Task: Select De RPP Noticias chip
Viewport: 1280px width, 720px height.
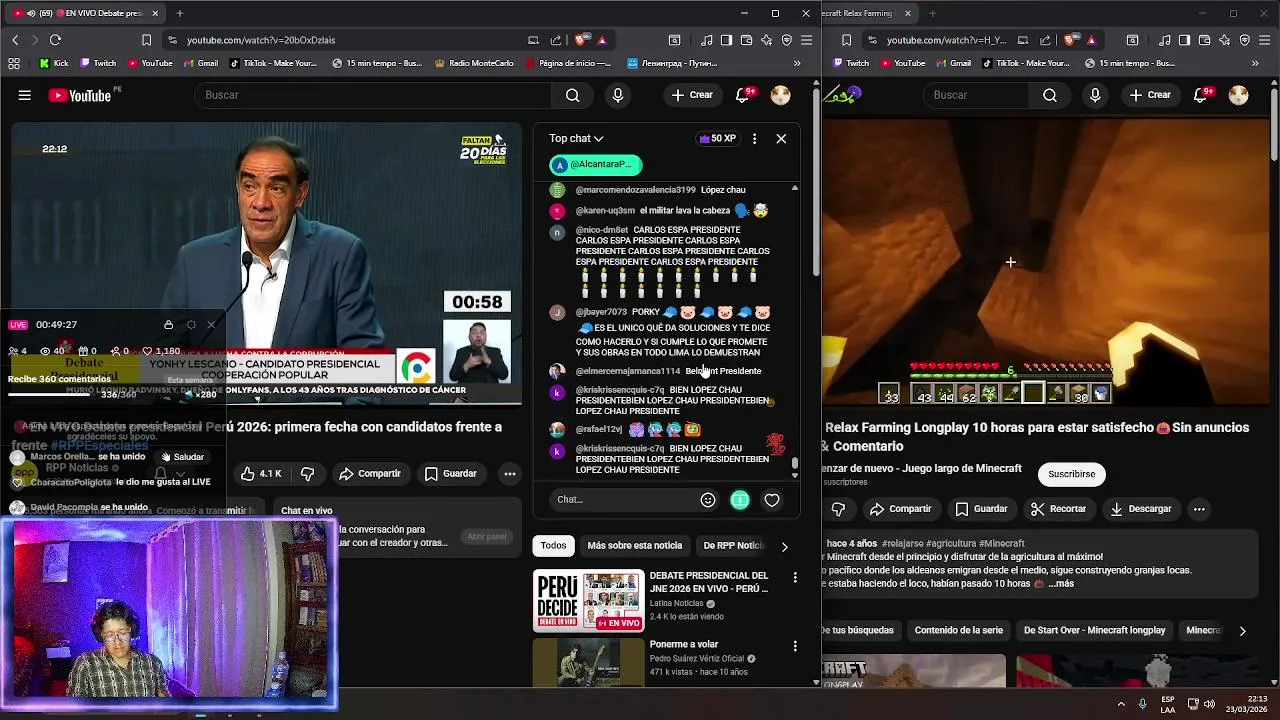Action: pyautogui.click(x=734, y=546)
